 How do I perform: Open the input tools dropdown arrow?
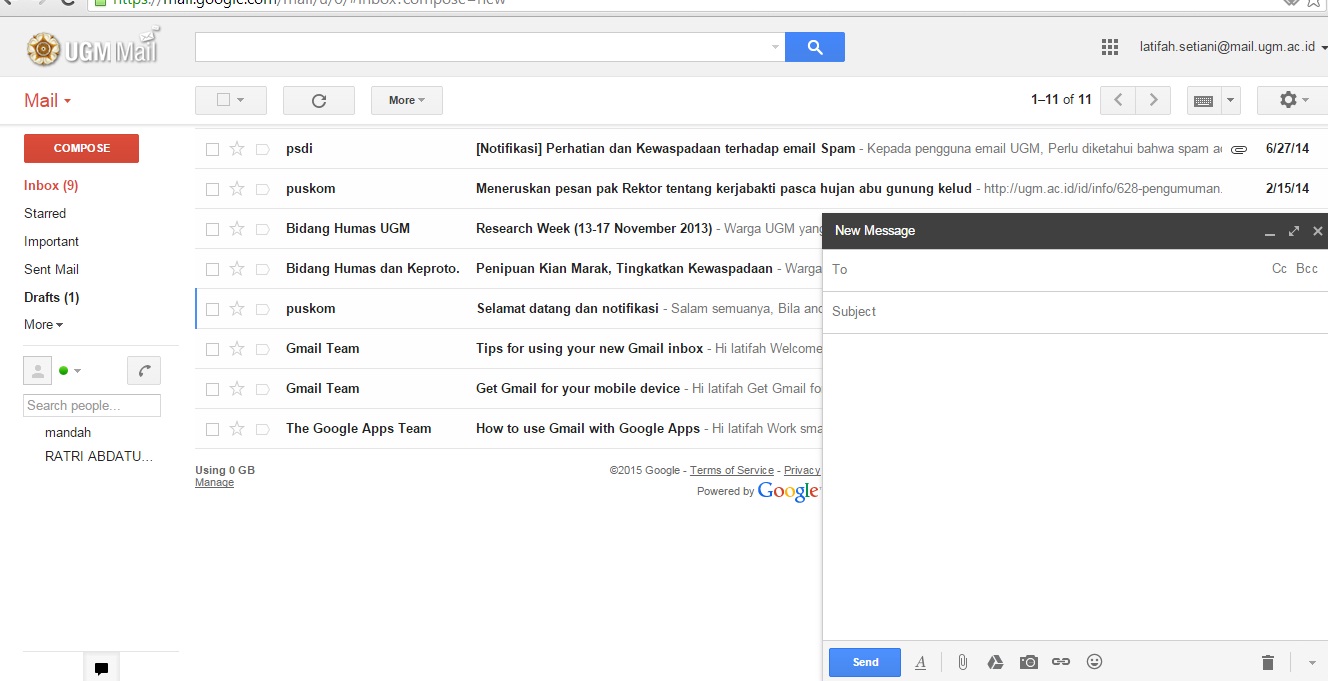pyautogui.click(x=1230, y=100)
